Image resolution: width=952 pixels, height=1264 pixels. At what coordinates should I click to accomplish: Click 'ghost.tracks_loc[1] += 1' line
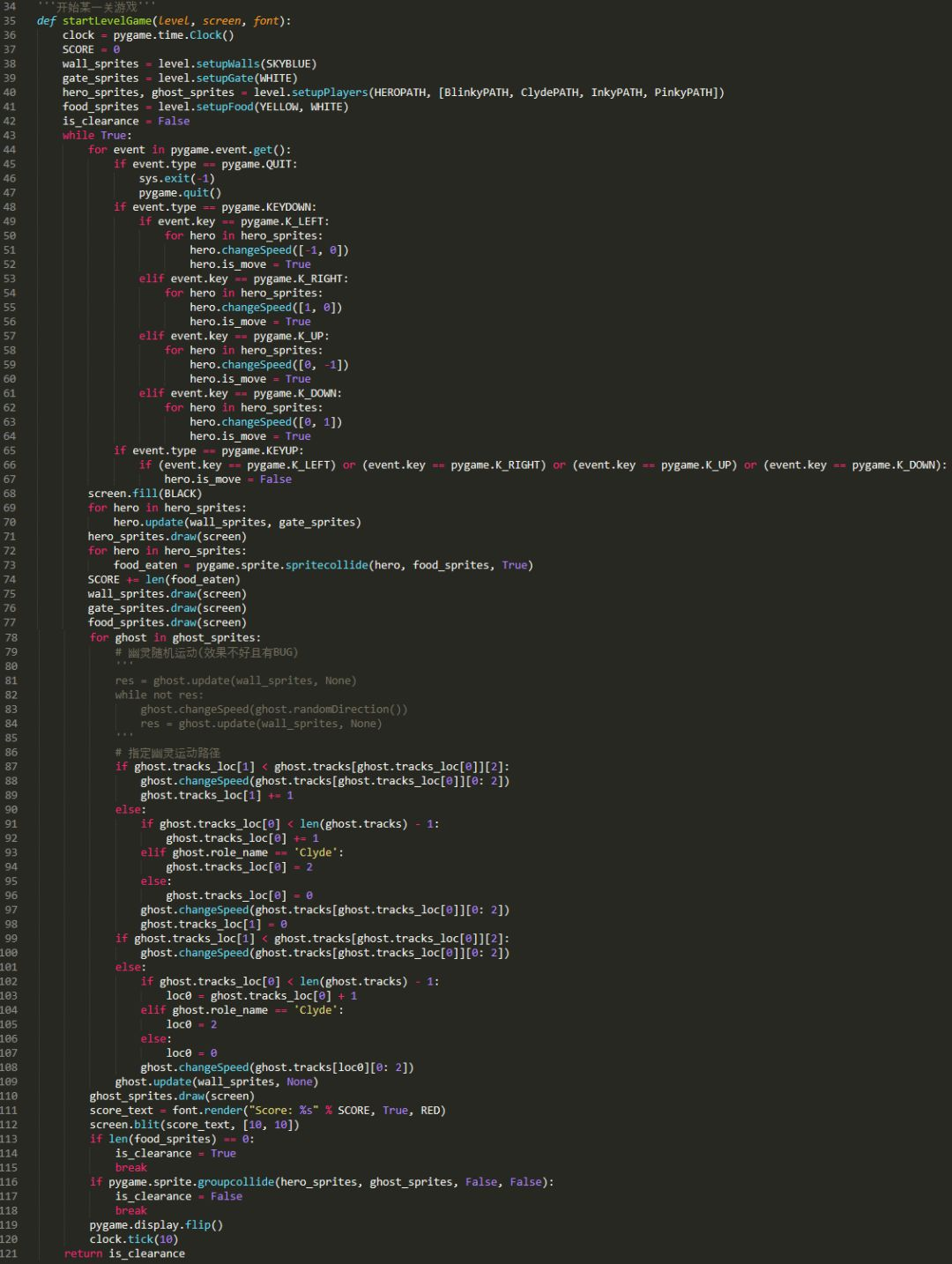pyautogui.click(x=216, y=795)
